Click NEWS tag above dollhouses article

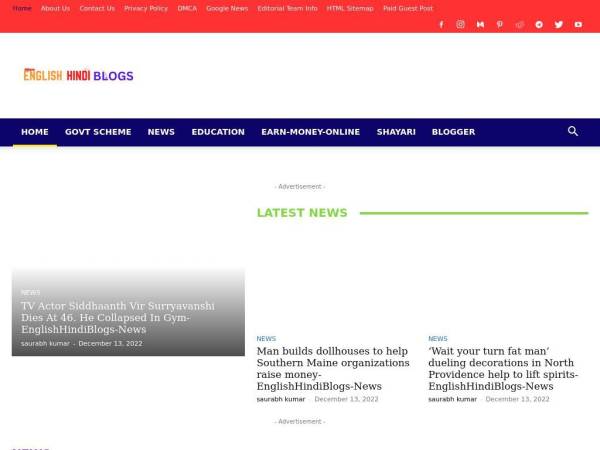point(266,339)
